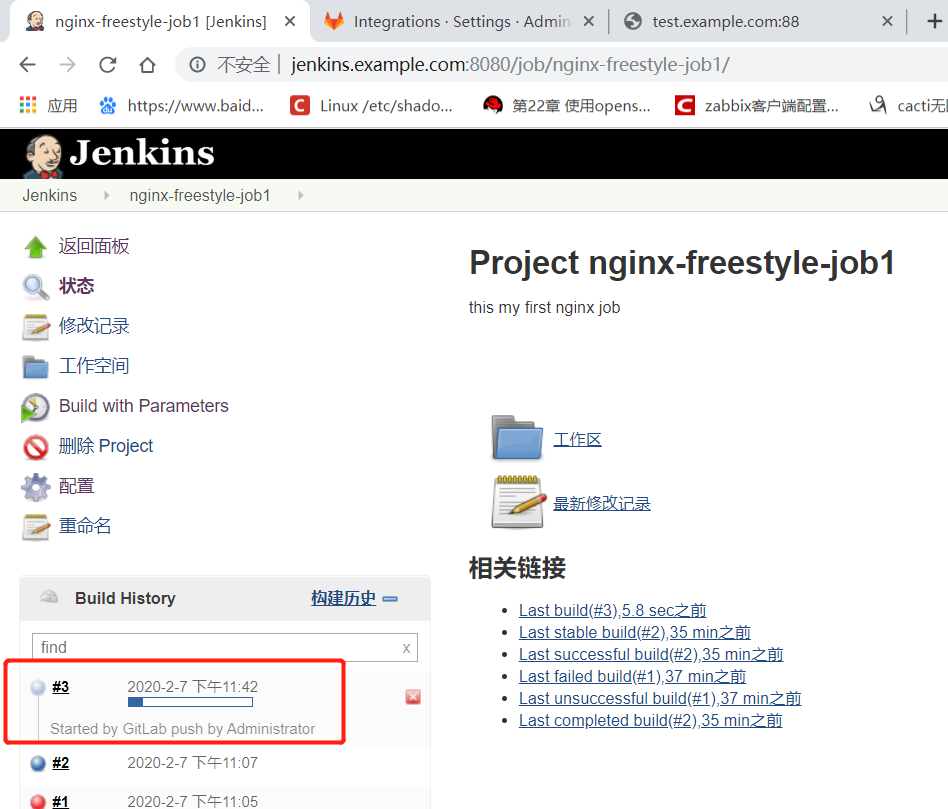Viewport: 948px width, 809px height.
Task: Click the Build with Parameters link
Action: pos(144,406)
